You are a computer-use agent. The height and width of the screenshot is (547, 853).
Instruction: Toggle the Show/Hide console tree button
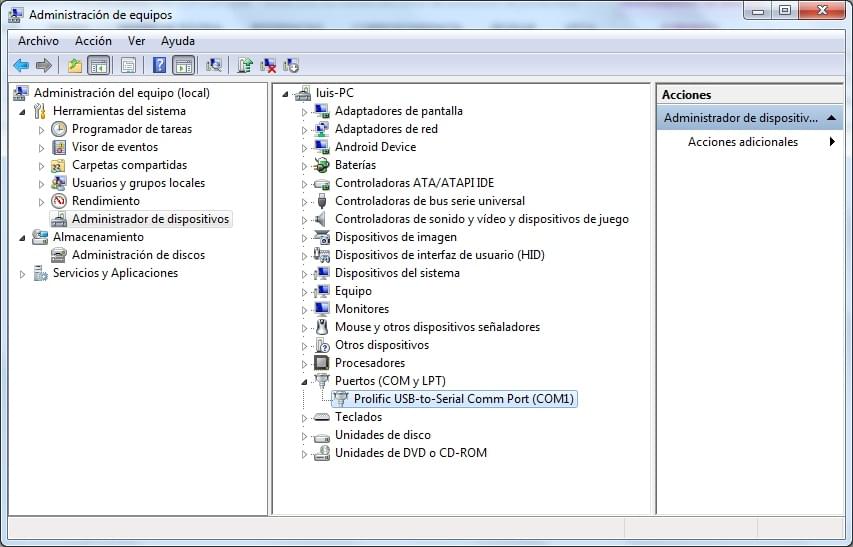(98, 65)
